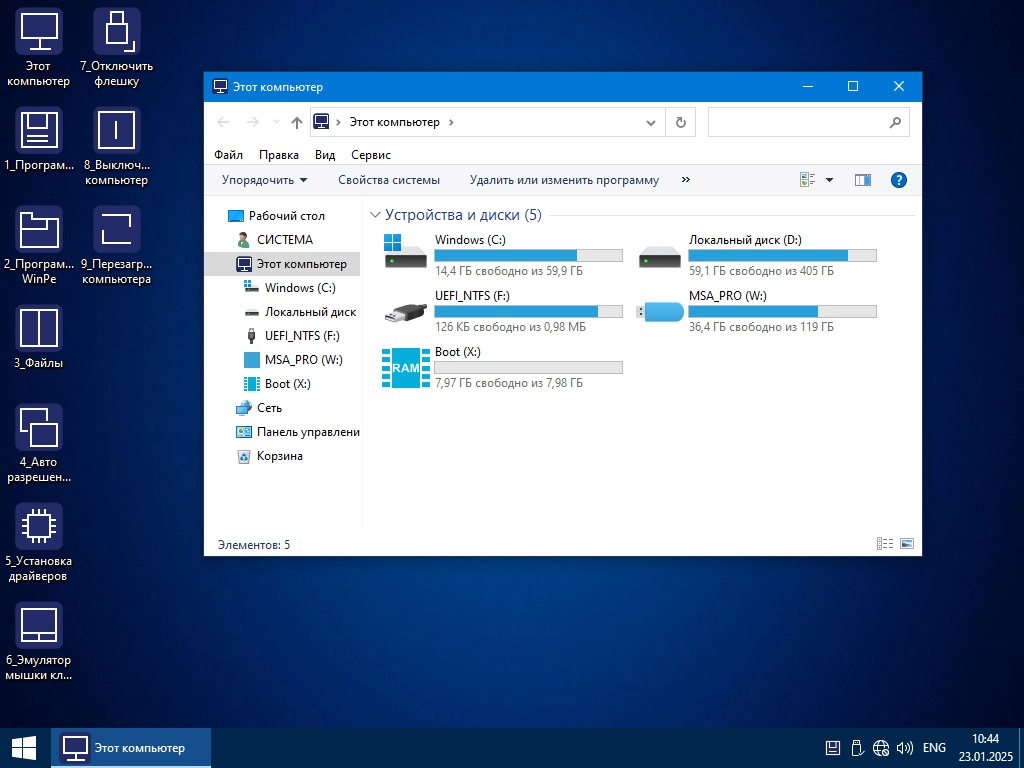Open the Упорядочить dropdown menu
Image resolution: width=1024 pixels, height=768 pixels.
click(x=264, y=180)
